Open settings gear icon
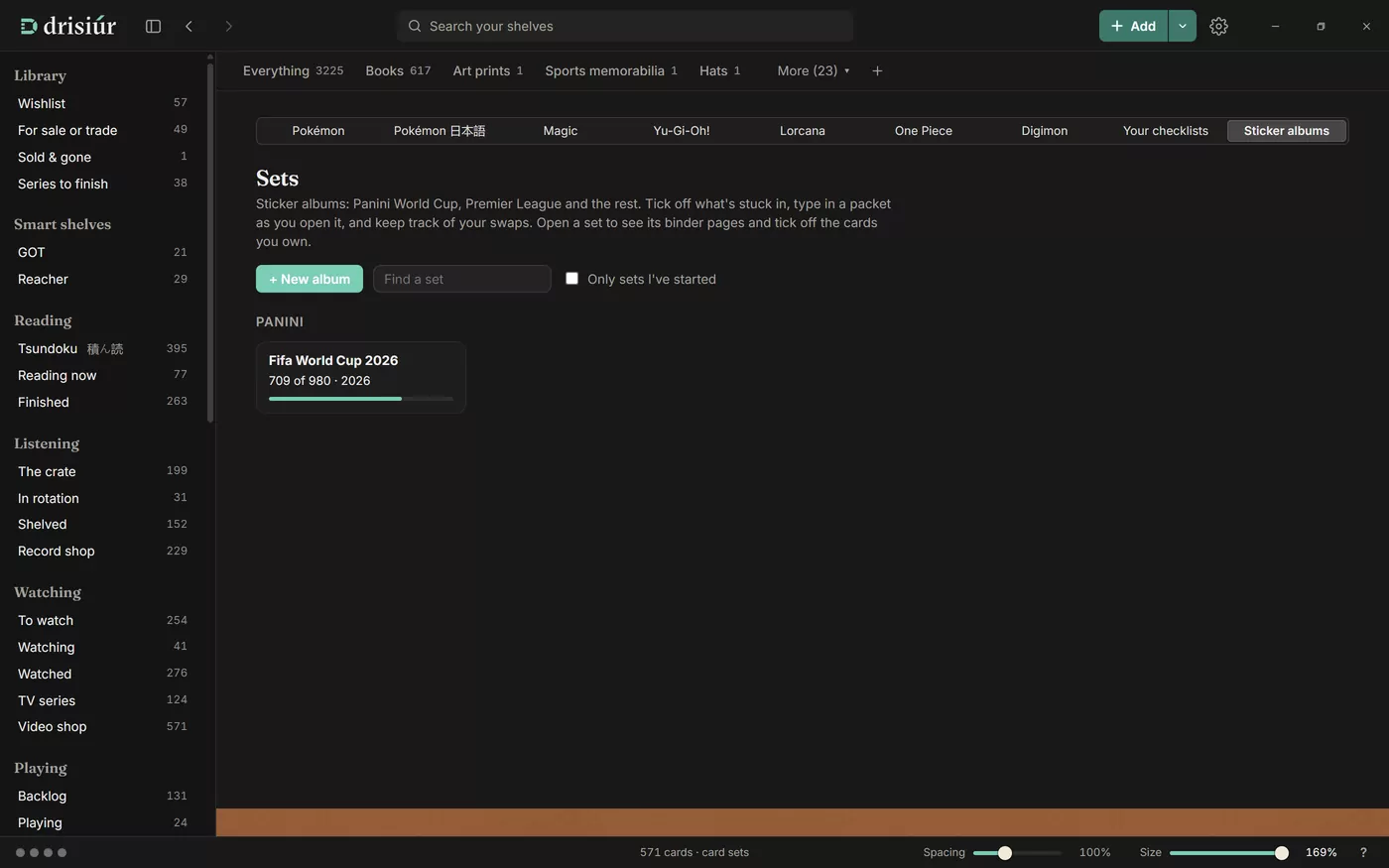This screenshot has width=1389, height=868. point(1218,26)
